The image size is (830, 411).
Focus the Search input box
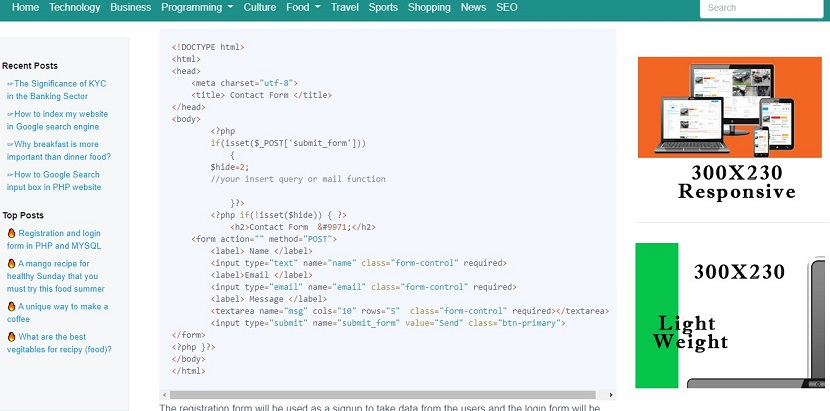pyautogui.click(x=761, y=8)
